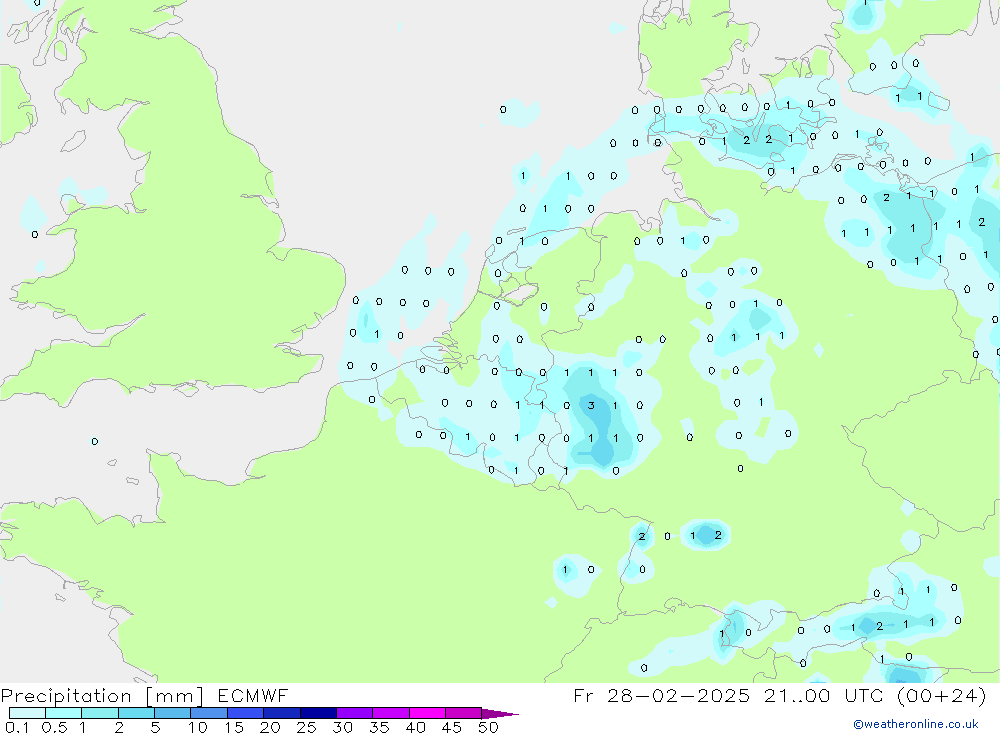Click the '3' precipitation value on map
The height and width of the screenshot is (733, 1000).
tap(591, 405)
